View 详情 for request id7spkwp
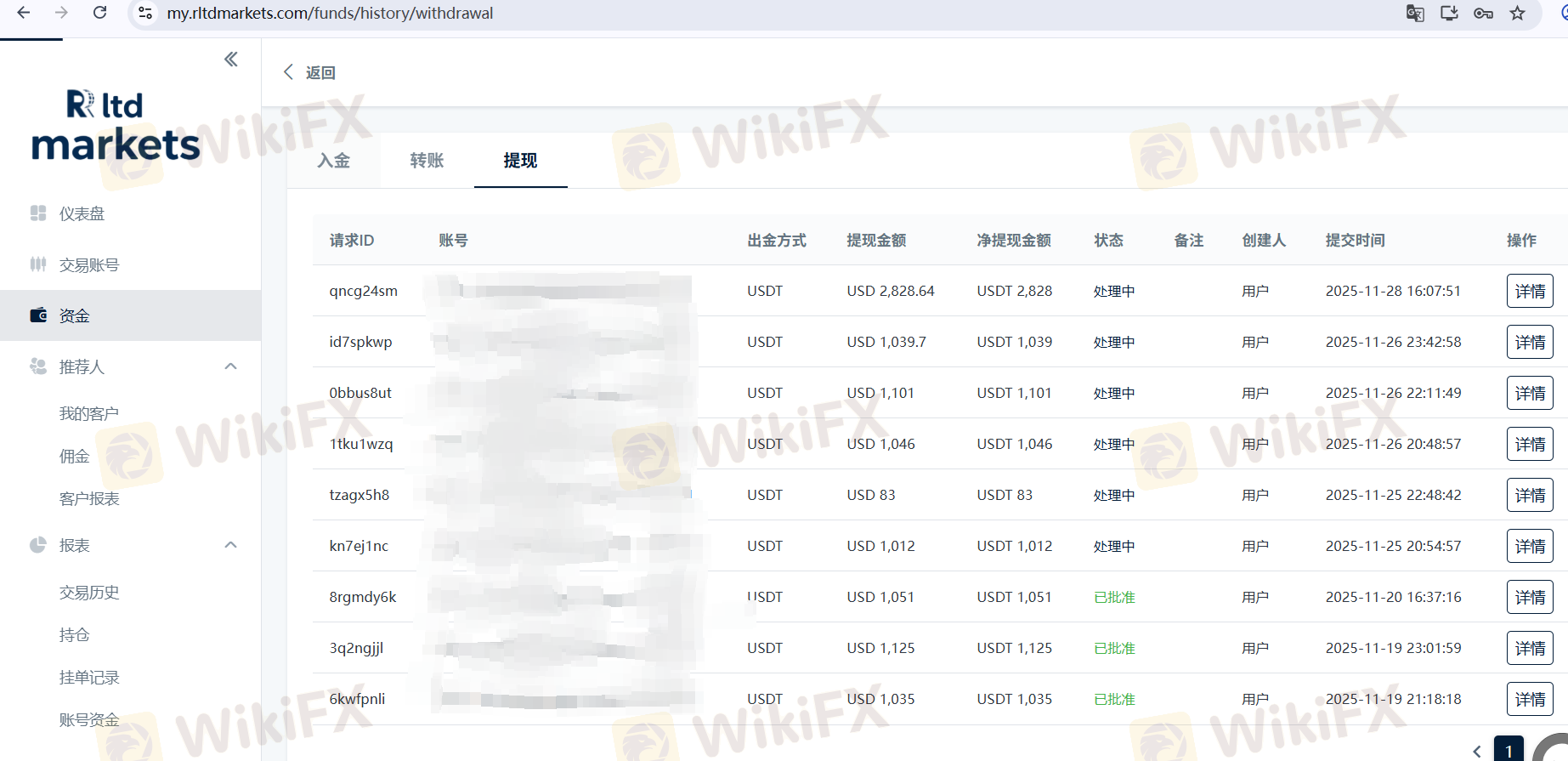 1530,342
